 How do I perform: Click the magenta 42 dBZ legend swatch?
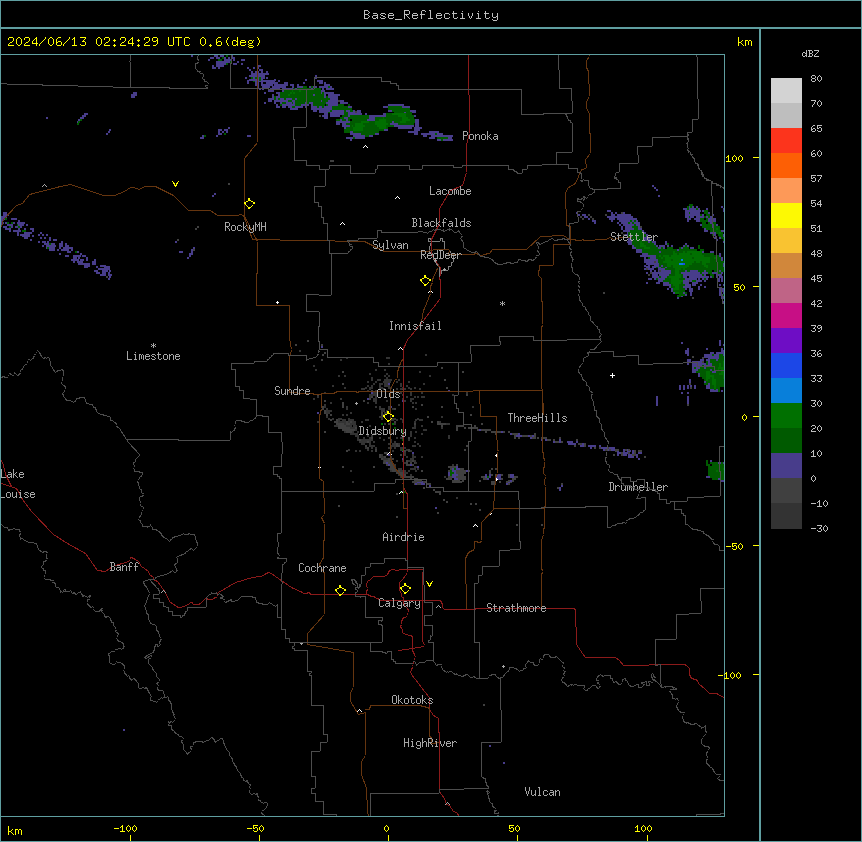786,315
